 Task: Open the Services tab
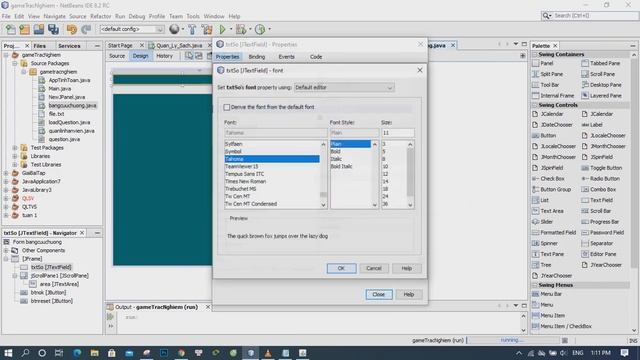69,46
